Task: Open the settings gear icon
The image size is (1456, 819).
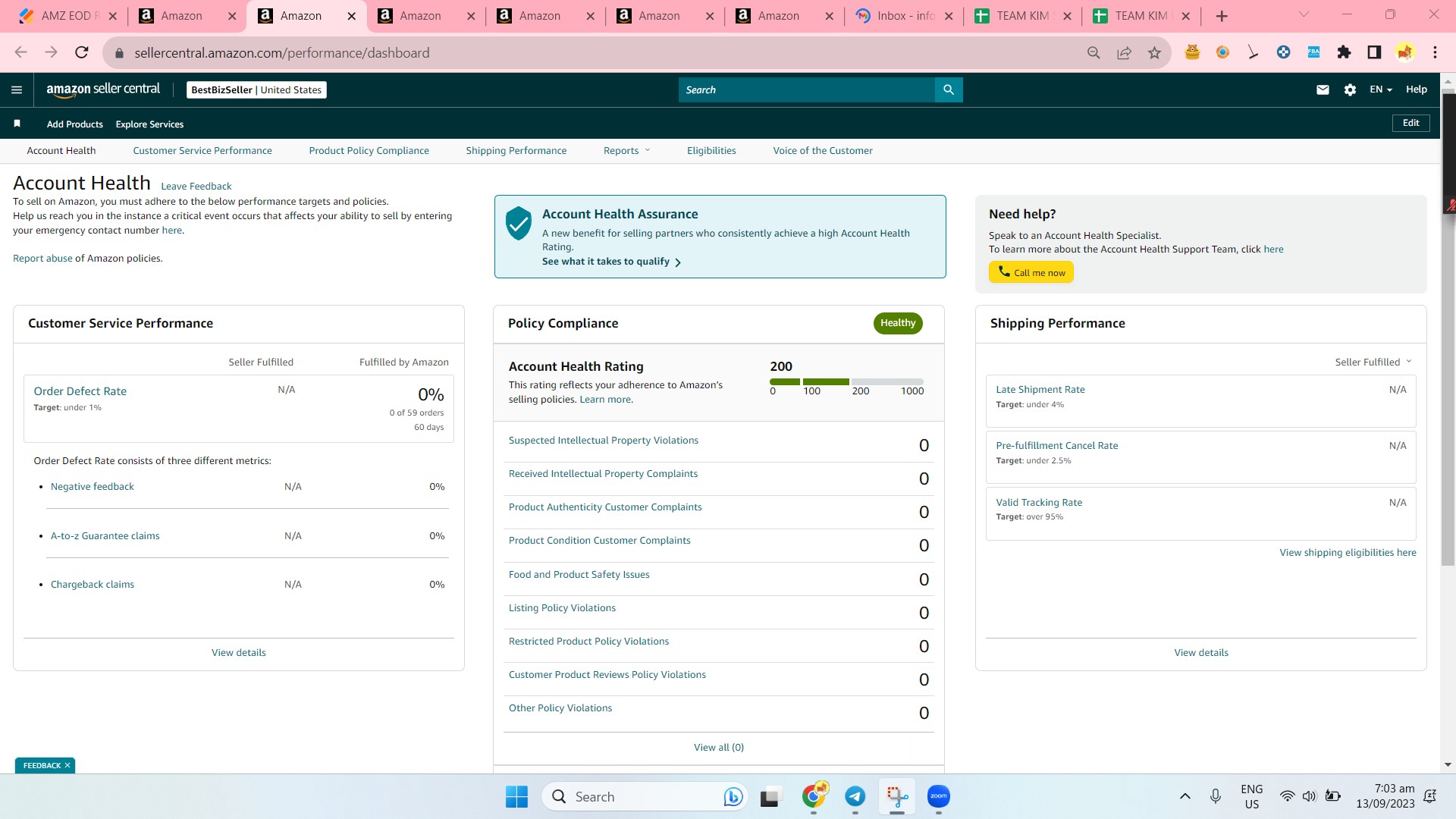Action: (1350, 89)
